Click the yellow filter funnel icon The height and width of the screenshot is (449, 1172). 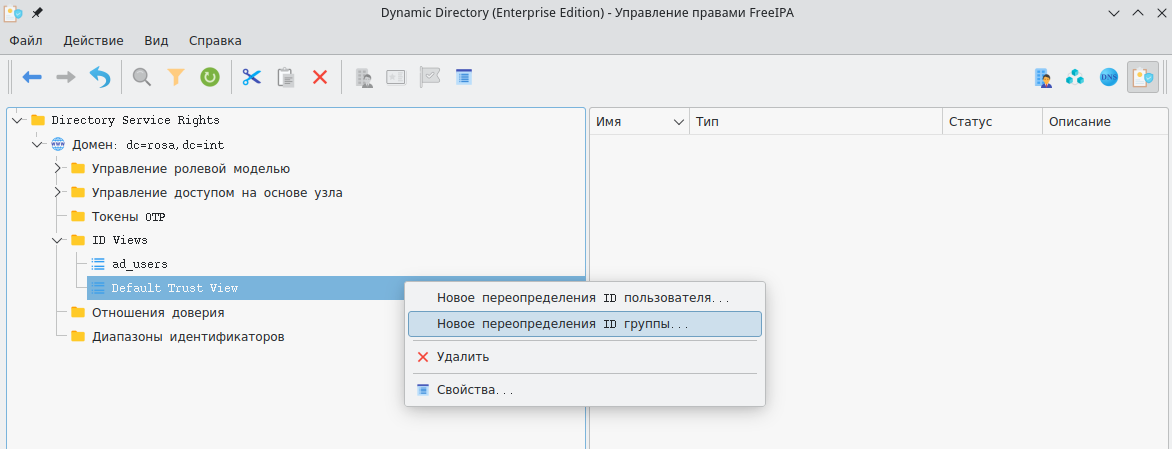point(176,77)
